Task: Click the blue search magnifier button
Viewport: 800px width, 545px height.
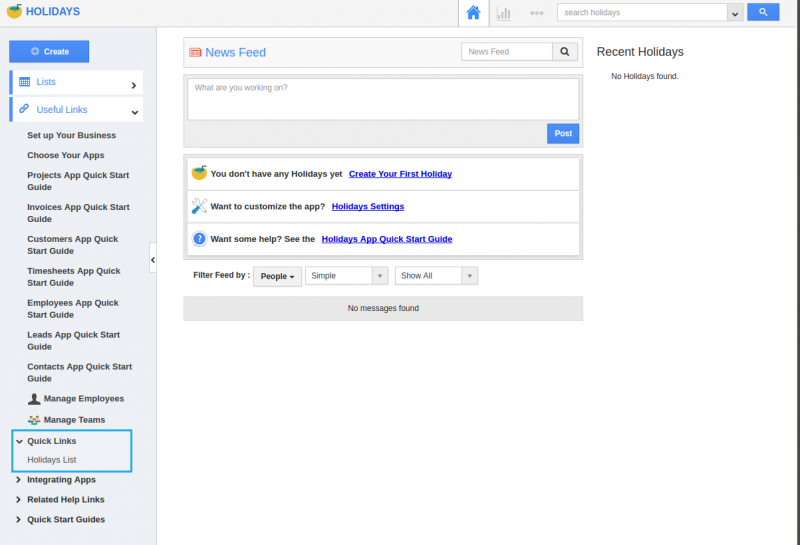Action: [763, 12]
